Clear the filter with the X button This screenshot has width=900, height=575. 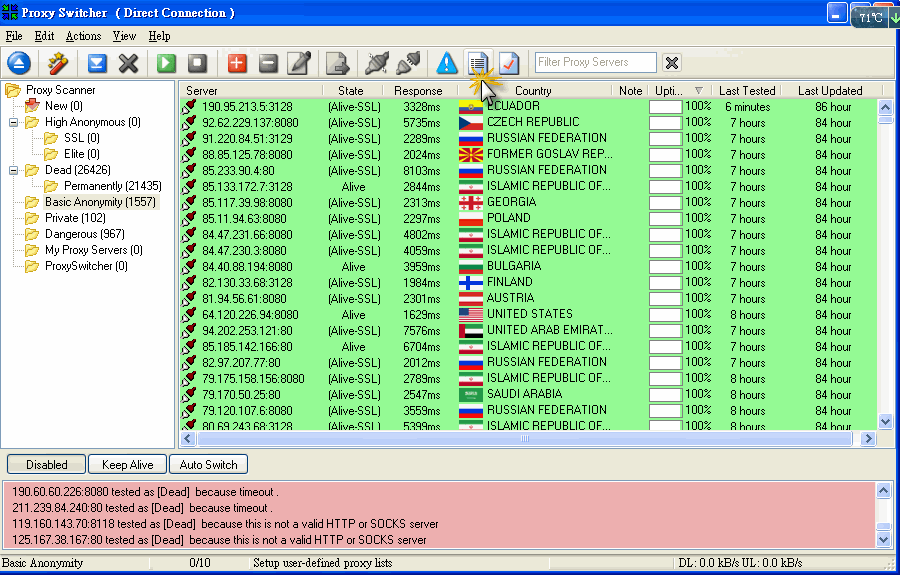(x=672, y=62)
